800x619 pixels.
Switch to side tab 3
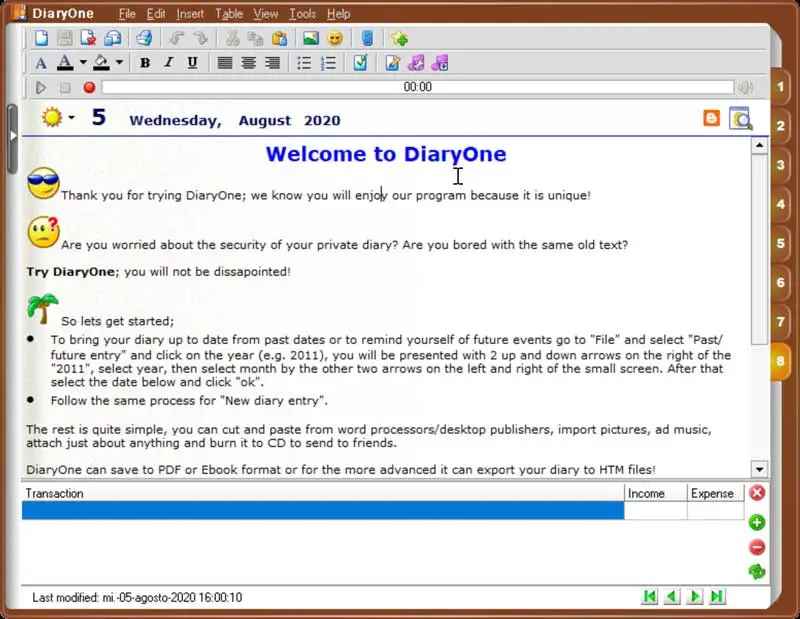pyautogui.click(x=780, y=165)
